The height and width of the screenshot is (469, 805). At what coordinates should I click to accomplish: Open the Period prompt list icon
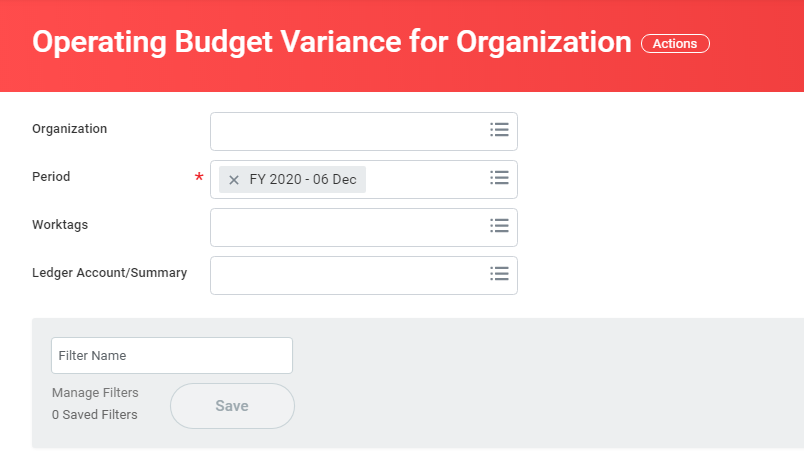tap(499, 178)
